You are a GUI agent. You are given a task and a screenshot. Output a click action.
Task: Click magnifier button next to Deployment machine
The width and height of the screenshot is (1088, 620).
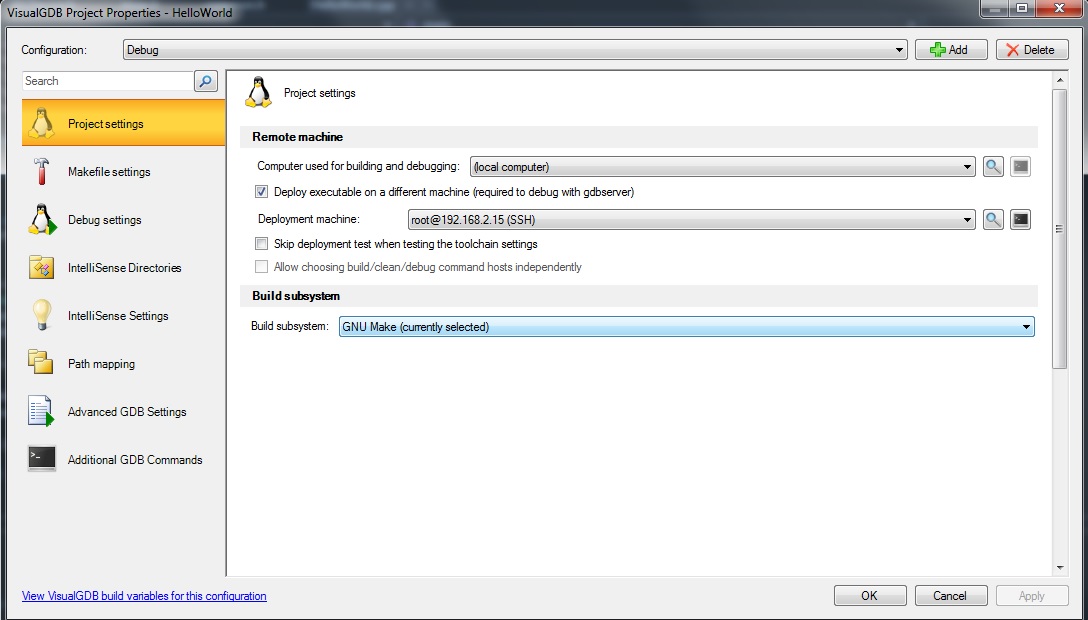coord(993,220)
